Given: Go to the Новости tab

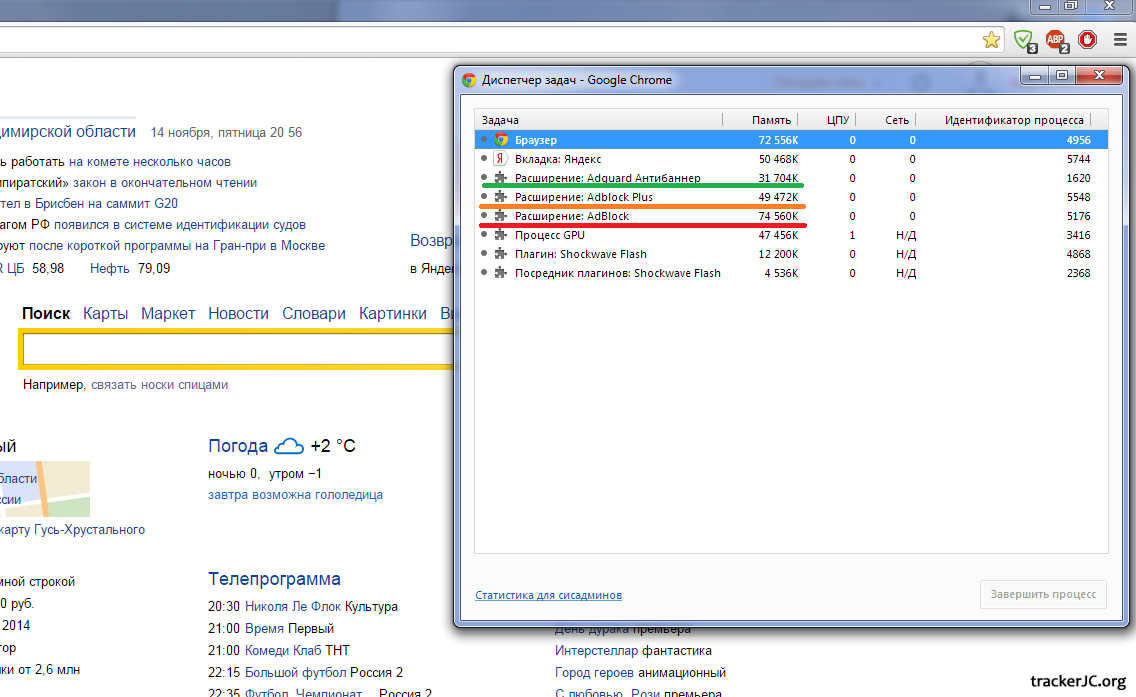Looking at the screenshot, I should click(238, 313).
